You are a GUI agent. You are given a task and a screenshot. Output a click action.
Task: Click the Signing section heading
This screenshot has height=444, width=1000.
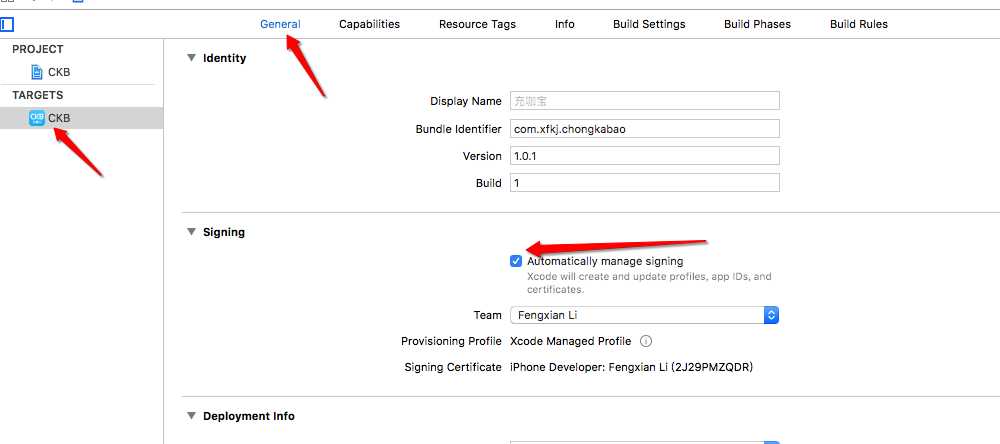(224, 232)
